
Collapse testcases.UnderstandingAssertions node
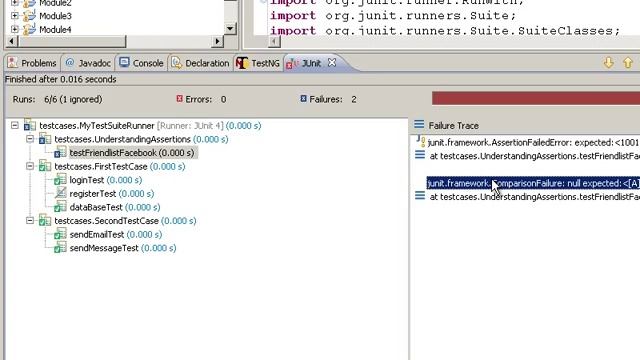[30, 139]
